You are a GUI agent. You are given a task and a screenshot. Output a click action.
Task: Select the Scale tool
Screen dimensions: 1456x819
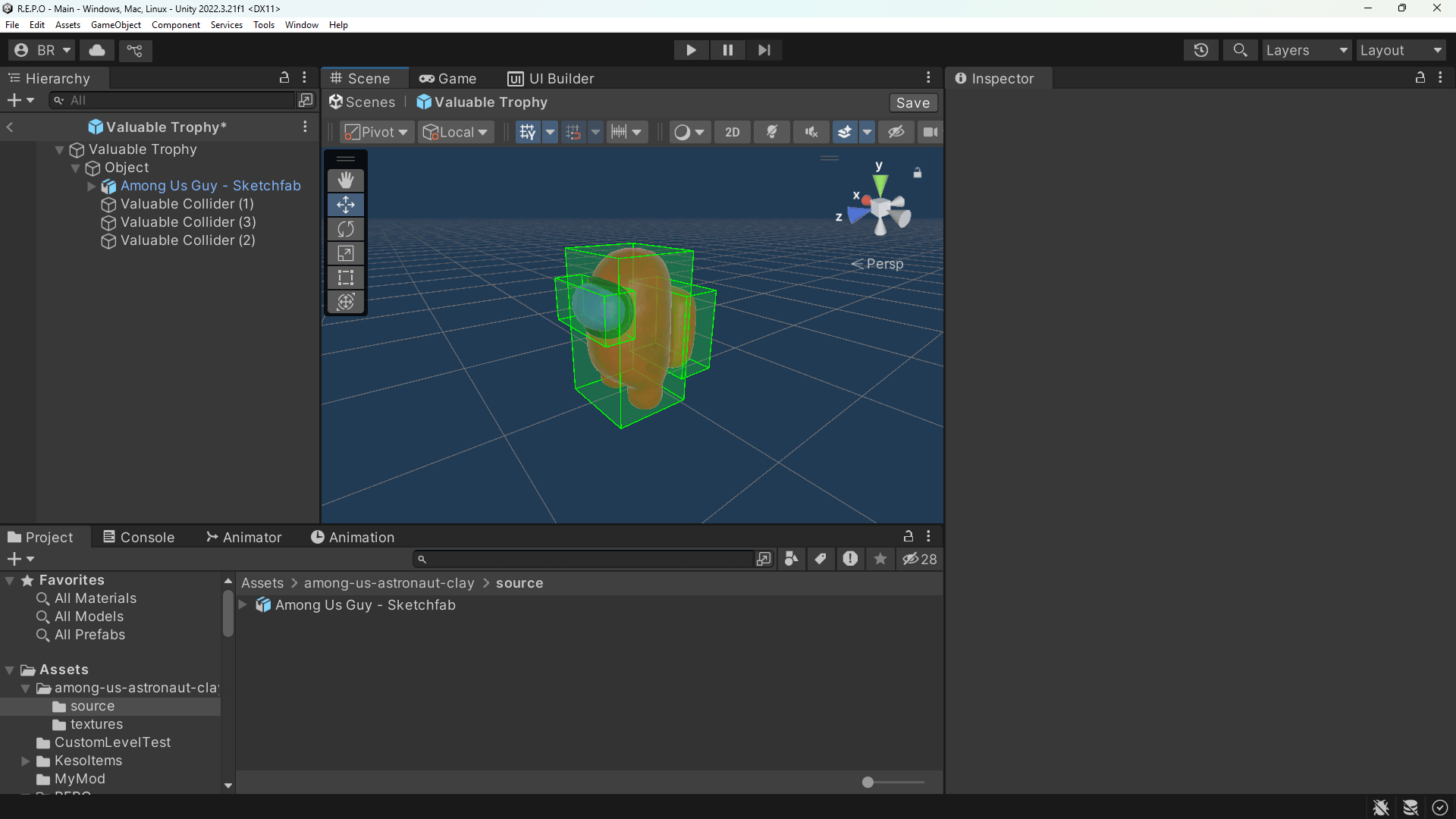coord(346,253)
